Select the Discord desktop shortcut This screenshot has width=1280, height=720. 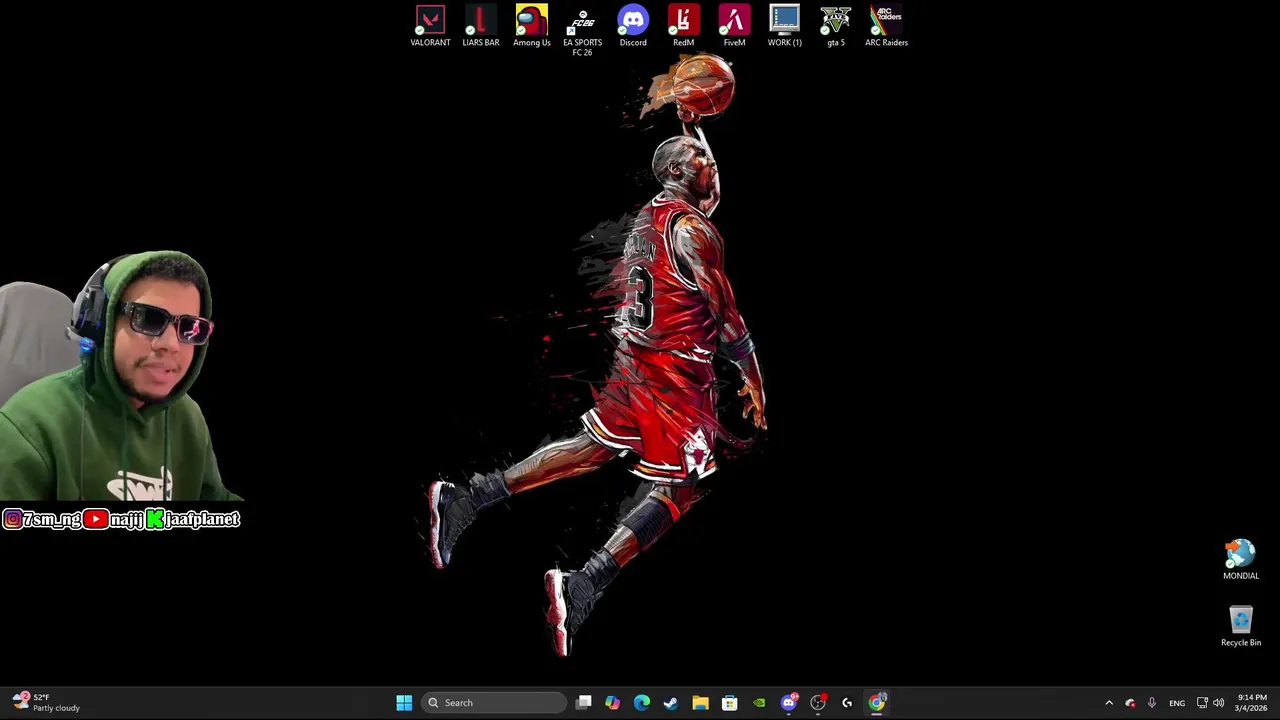pos(633,26)
